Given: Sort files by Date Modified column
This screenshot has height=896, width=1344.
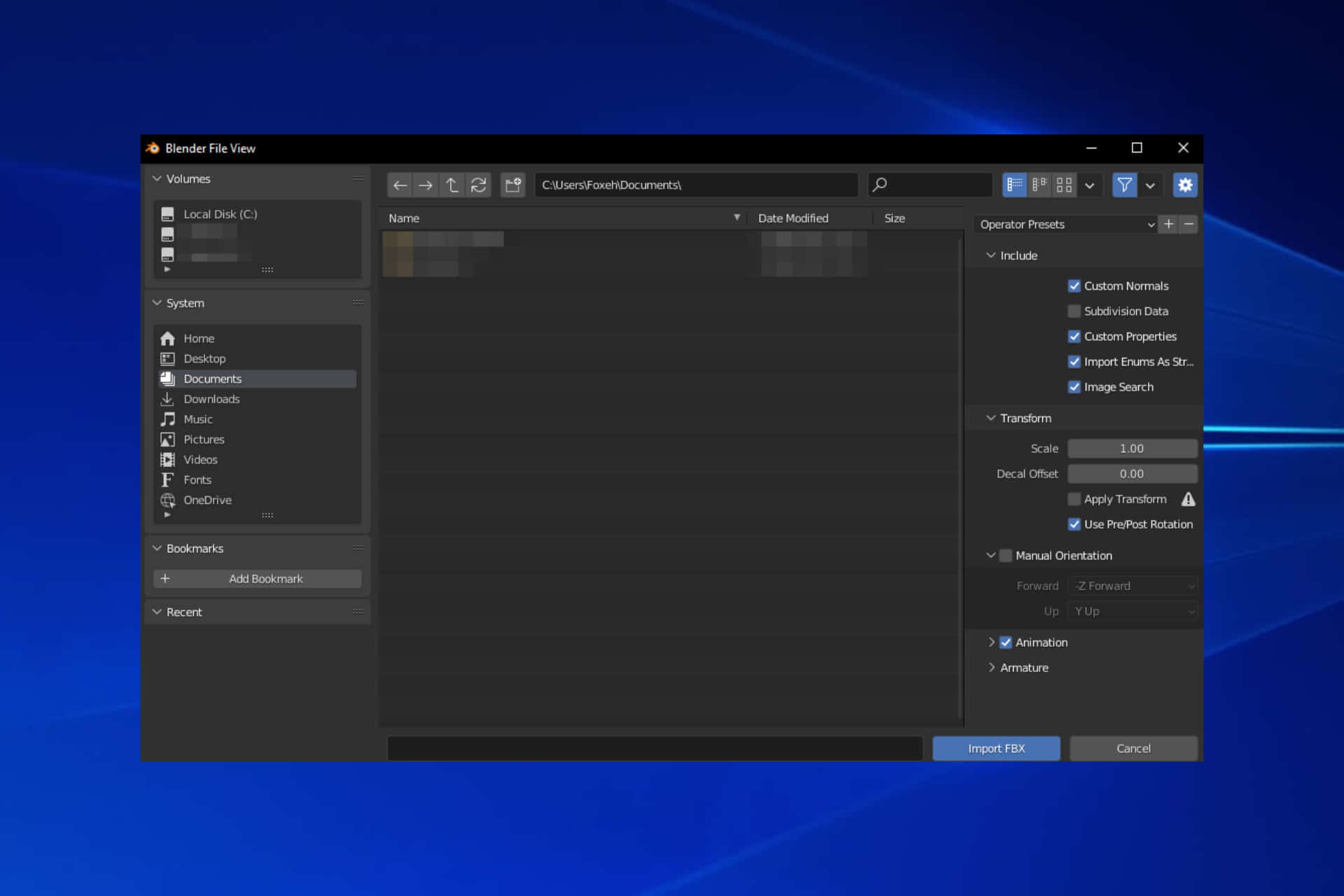Looking at the screenshot, I should click(x=811, y=218).
